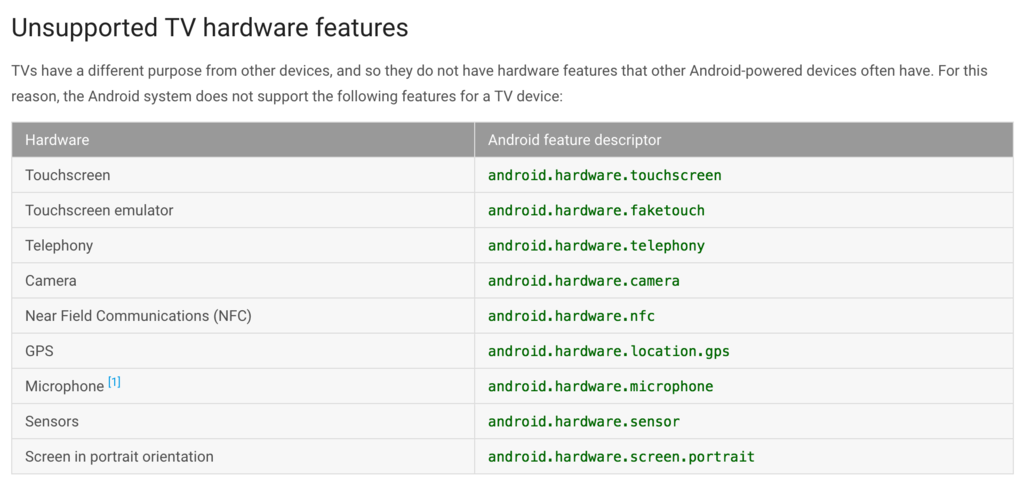Click the Touchscreen row label
Viewport: 1024px width, 484px height.
[68, 175]
